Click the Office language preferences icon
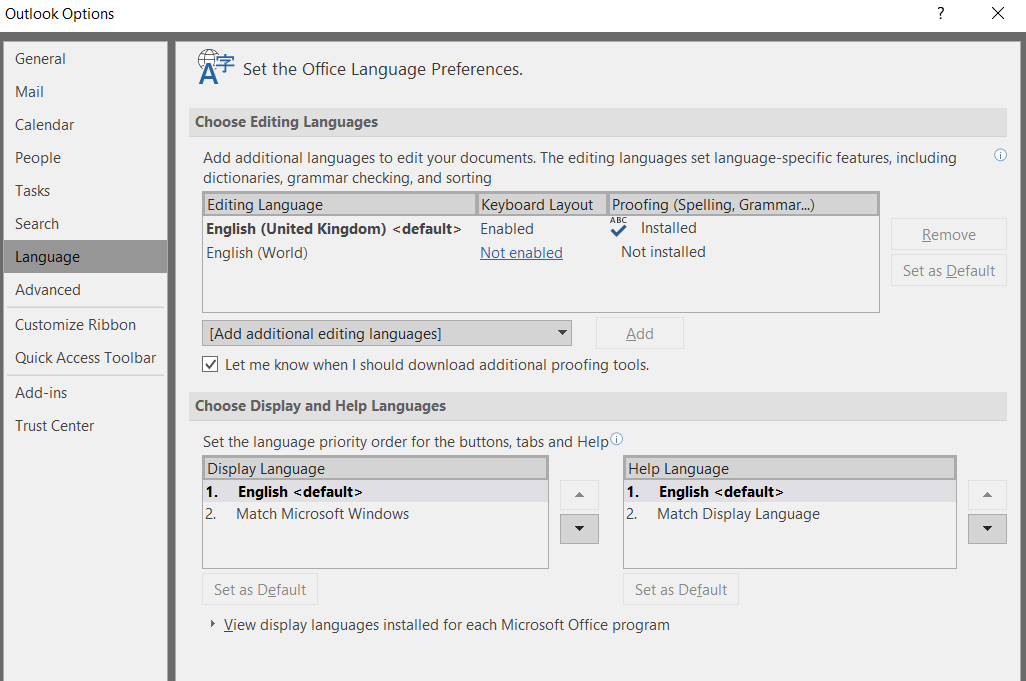The height and width of the screenshot is (681, 1026). [215, 67]
